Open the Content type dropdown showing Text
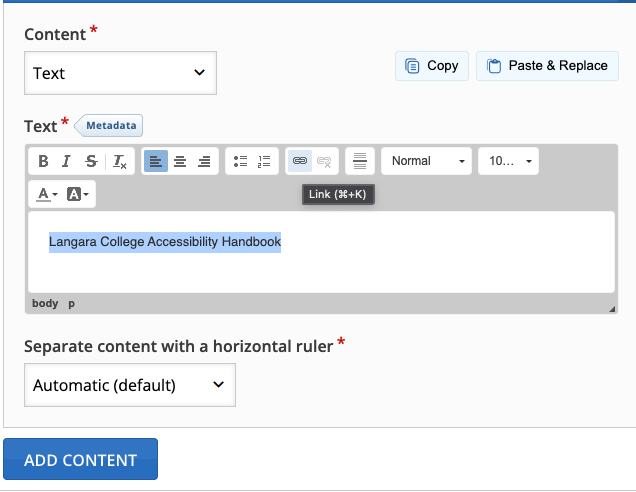 click(120, 73)
